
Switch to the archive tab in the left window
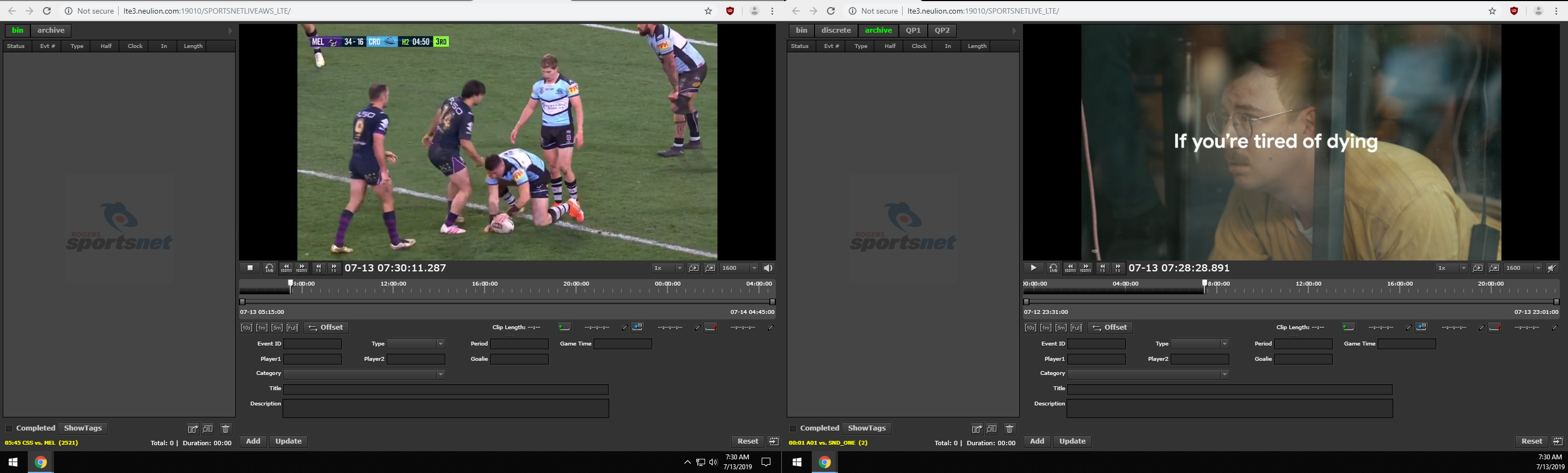pyautogui.click(x=51, y=31)
